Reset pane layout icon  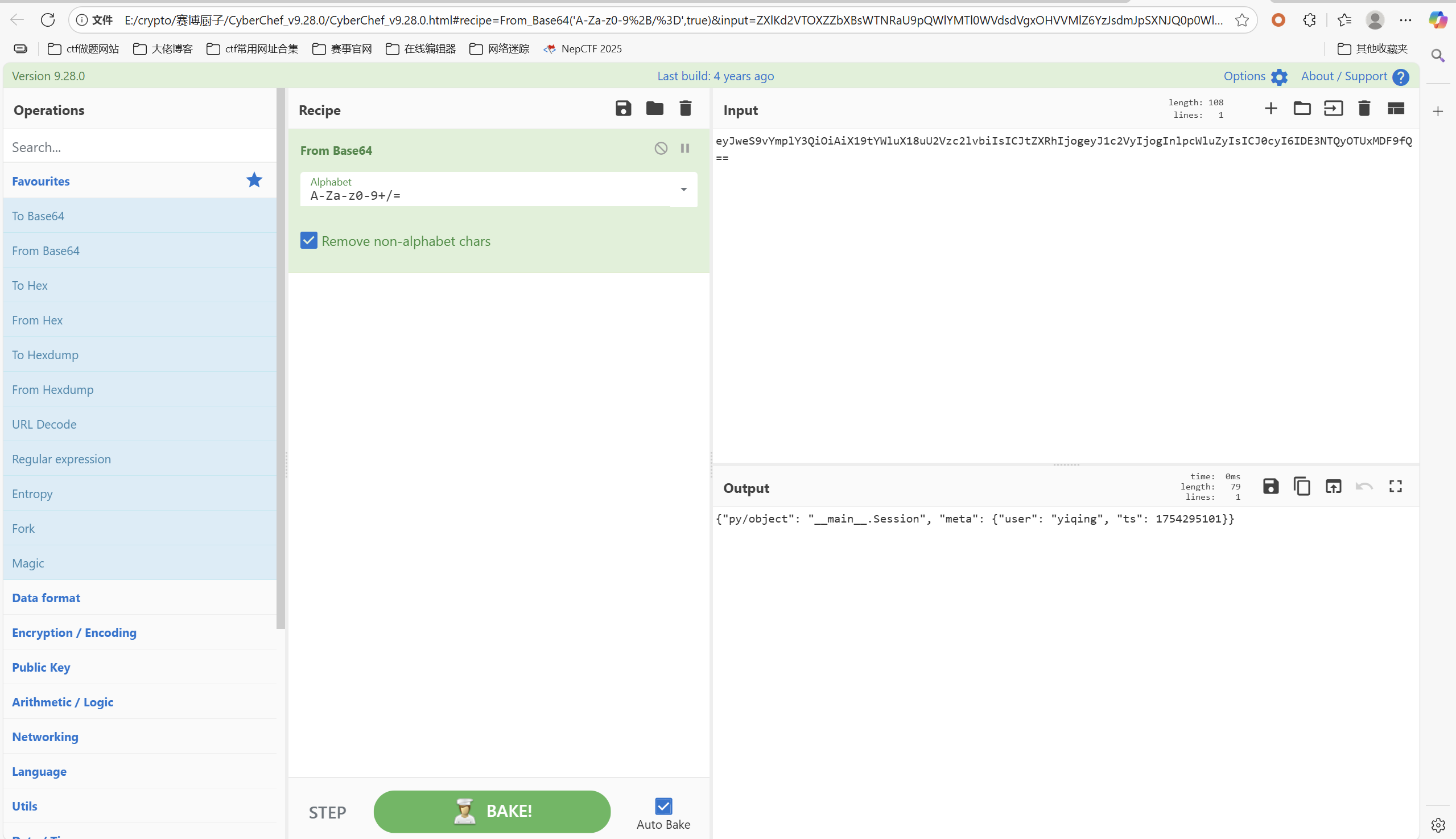click(1396, 109)
